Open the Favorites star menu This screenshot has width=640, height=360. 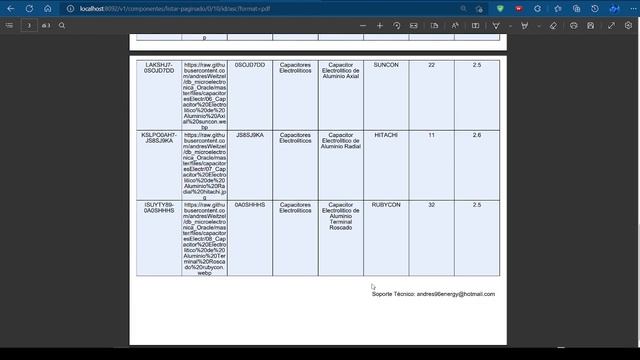point(558,9)
